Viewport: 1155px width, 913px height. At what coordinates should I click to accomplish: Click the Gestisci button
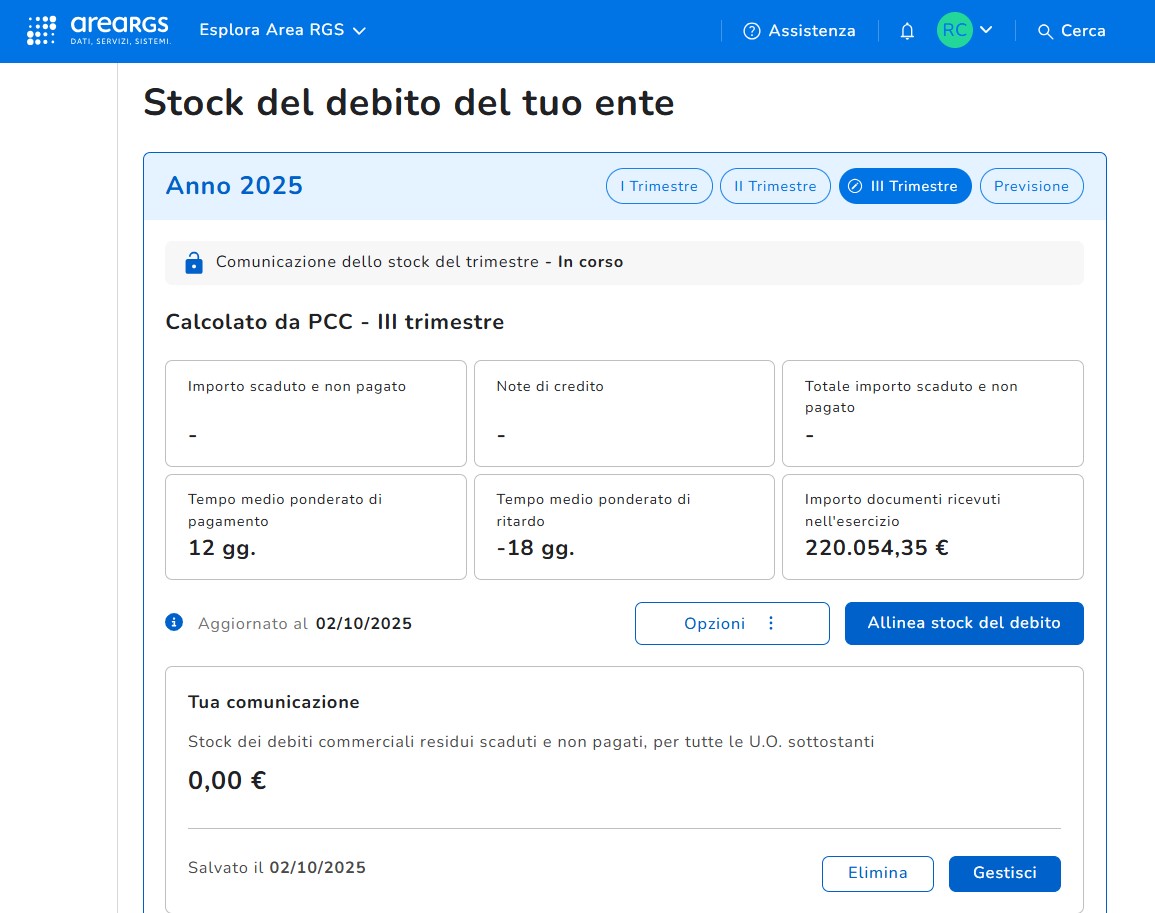click(x=1004, y=873)
